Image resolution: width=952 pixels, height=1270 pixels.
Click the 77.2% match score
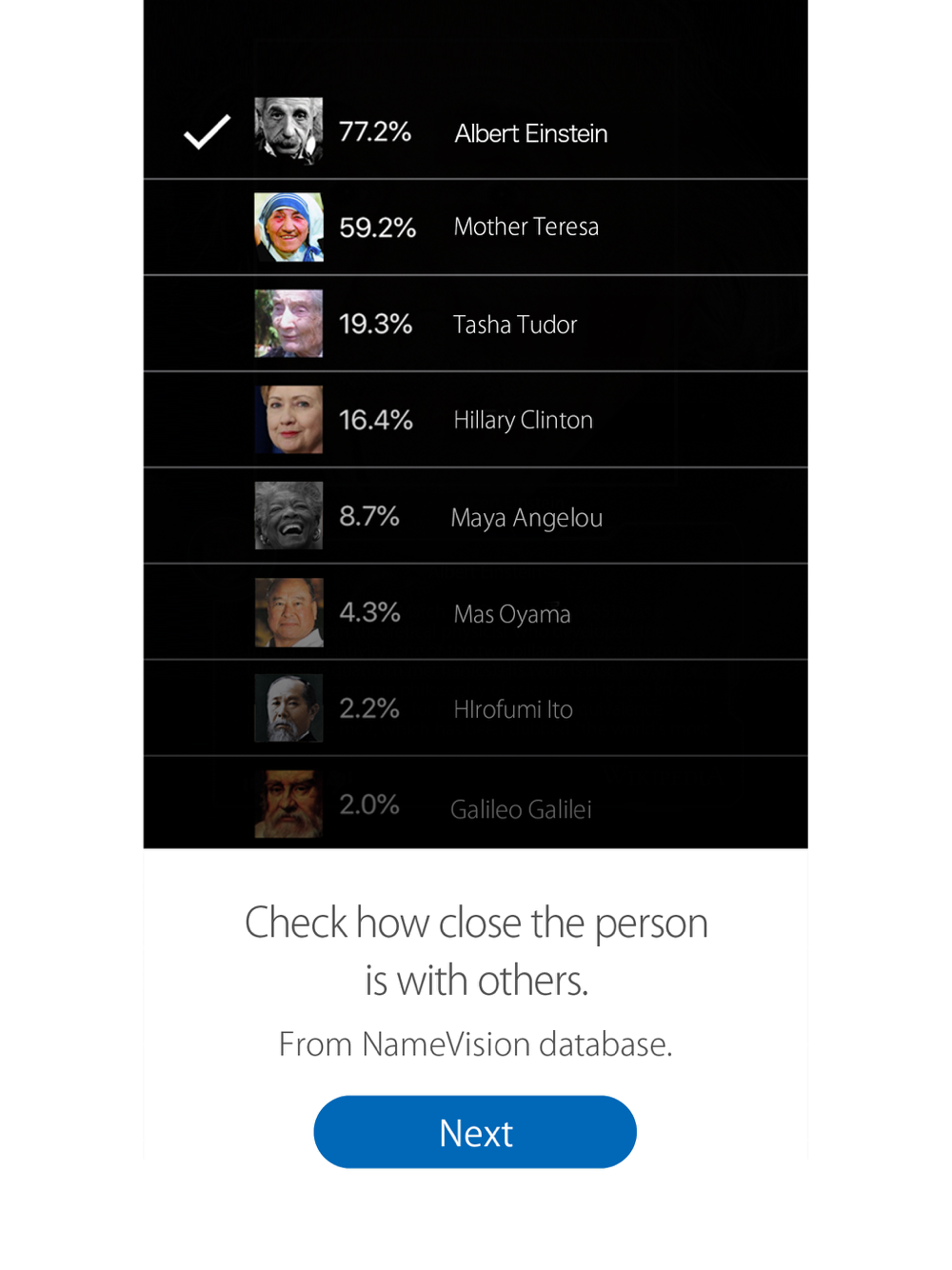[x=375, y=131]
